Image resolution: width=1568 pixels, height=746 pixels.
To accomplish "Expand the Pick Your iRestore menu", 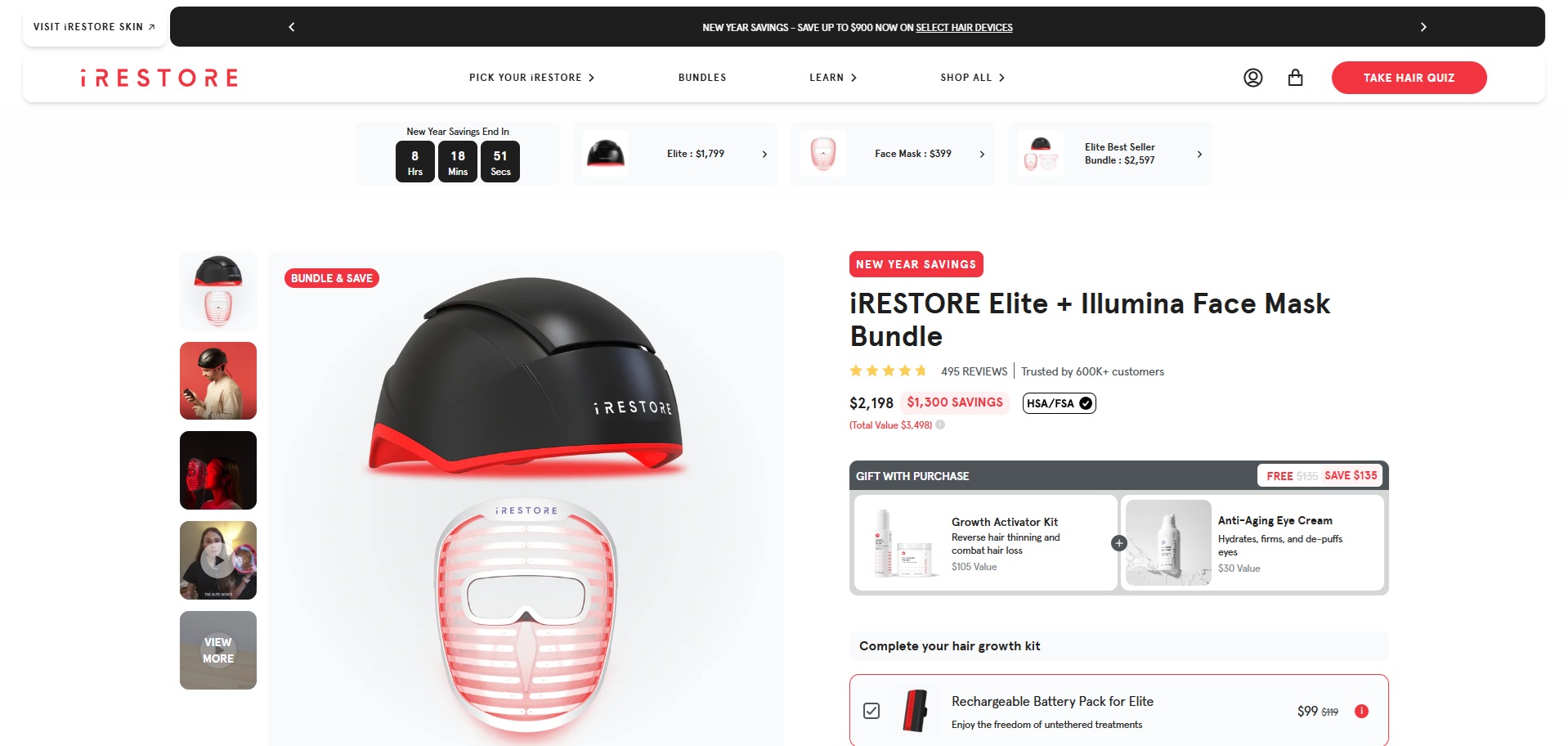I will [x=531, y=78].
